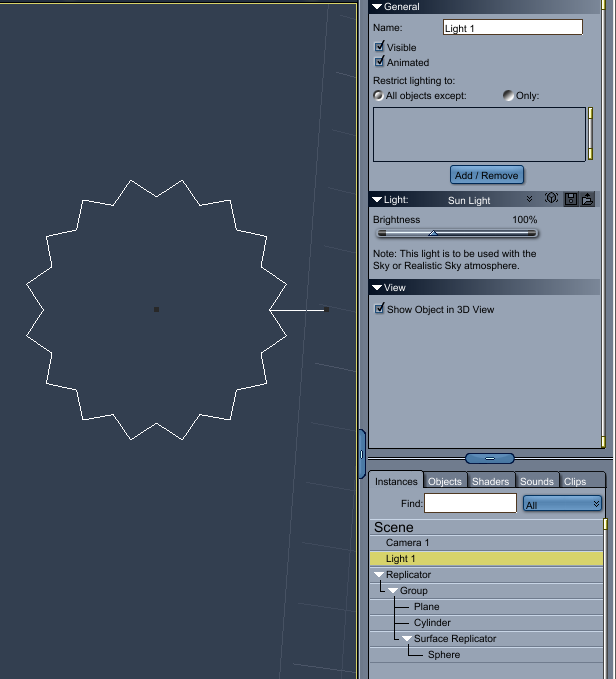Collapse the View section
616x679 pixels.
(377, 288)
